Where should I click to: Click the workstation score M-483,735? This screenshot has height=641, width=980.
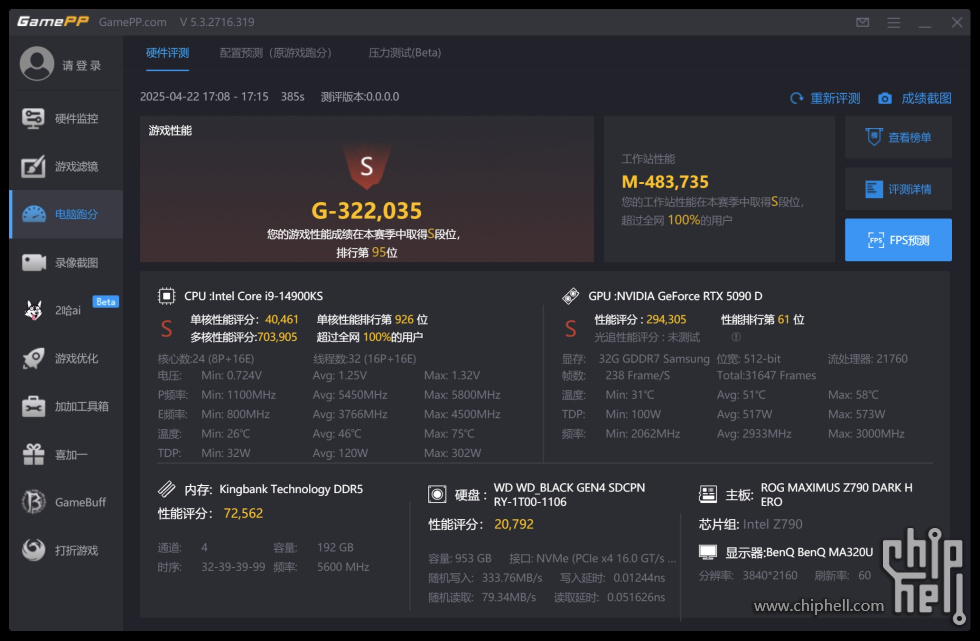pos(665,182)
